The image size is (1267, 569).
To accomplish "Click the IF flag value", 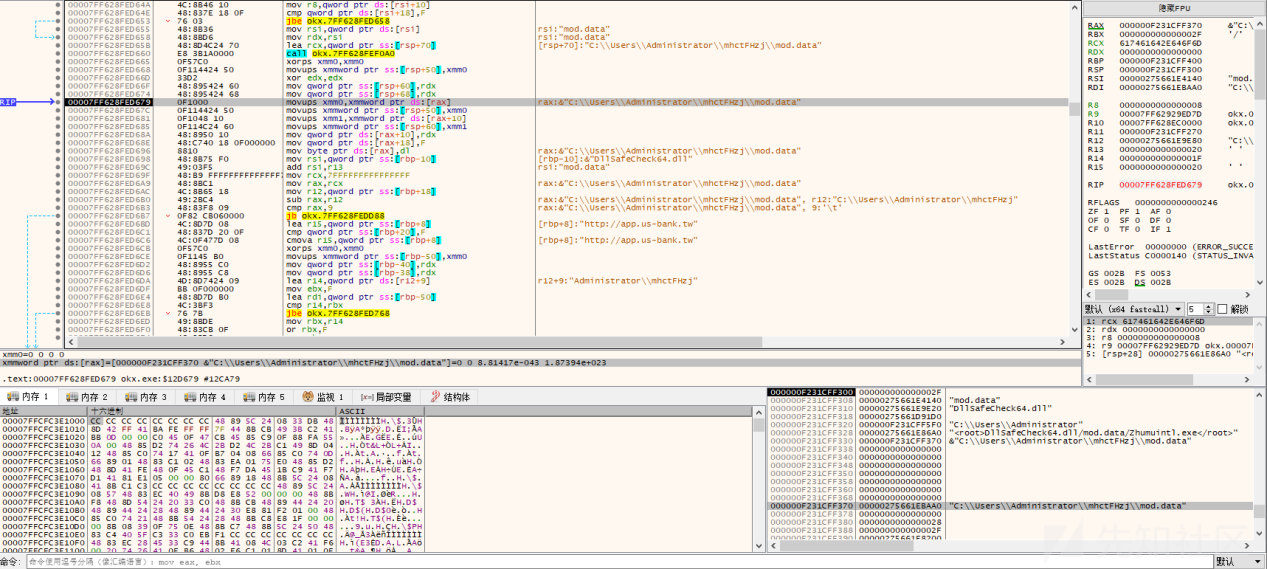I will [1168, 229].
